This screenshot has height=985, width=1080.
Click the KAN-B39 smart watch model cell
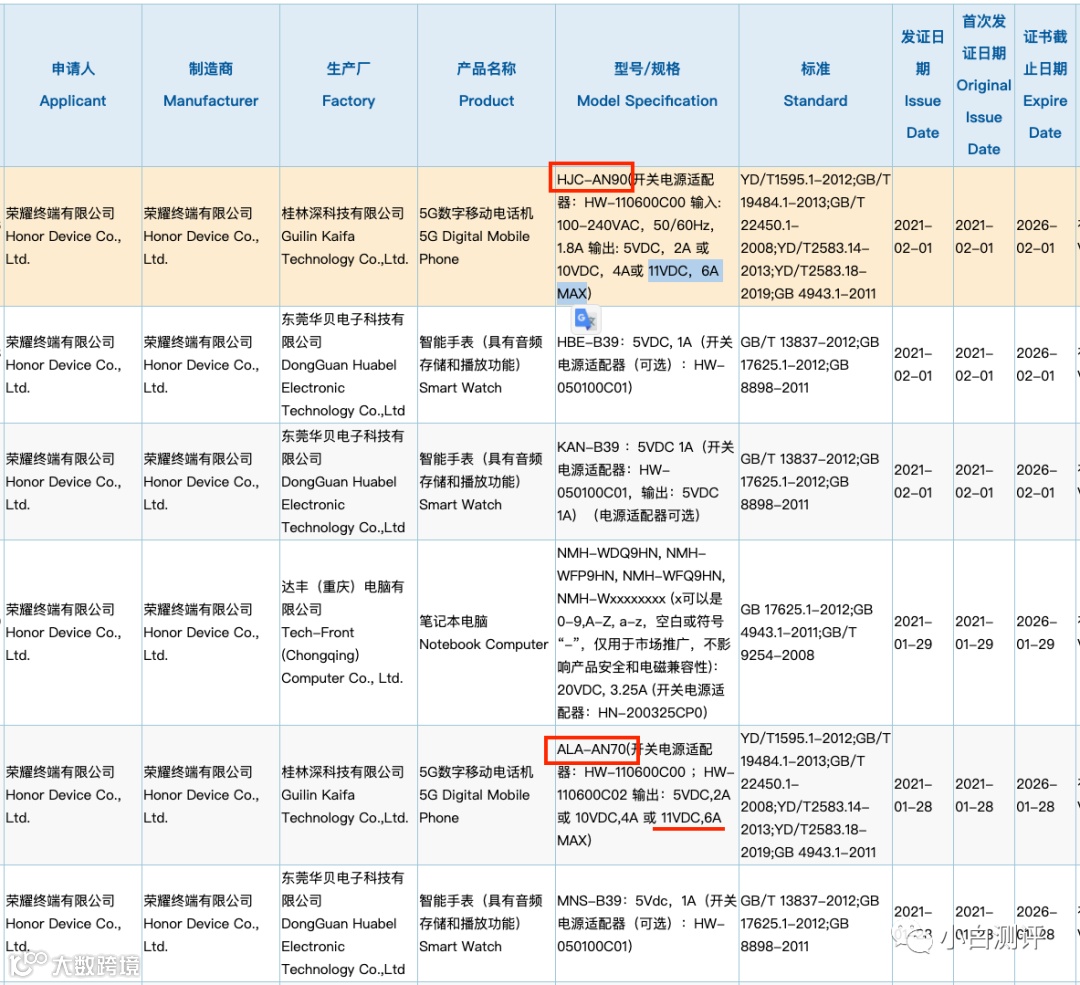647,481
